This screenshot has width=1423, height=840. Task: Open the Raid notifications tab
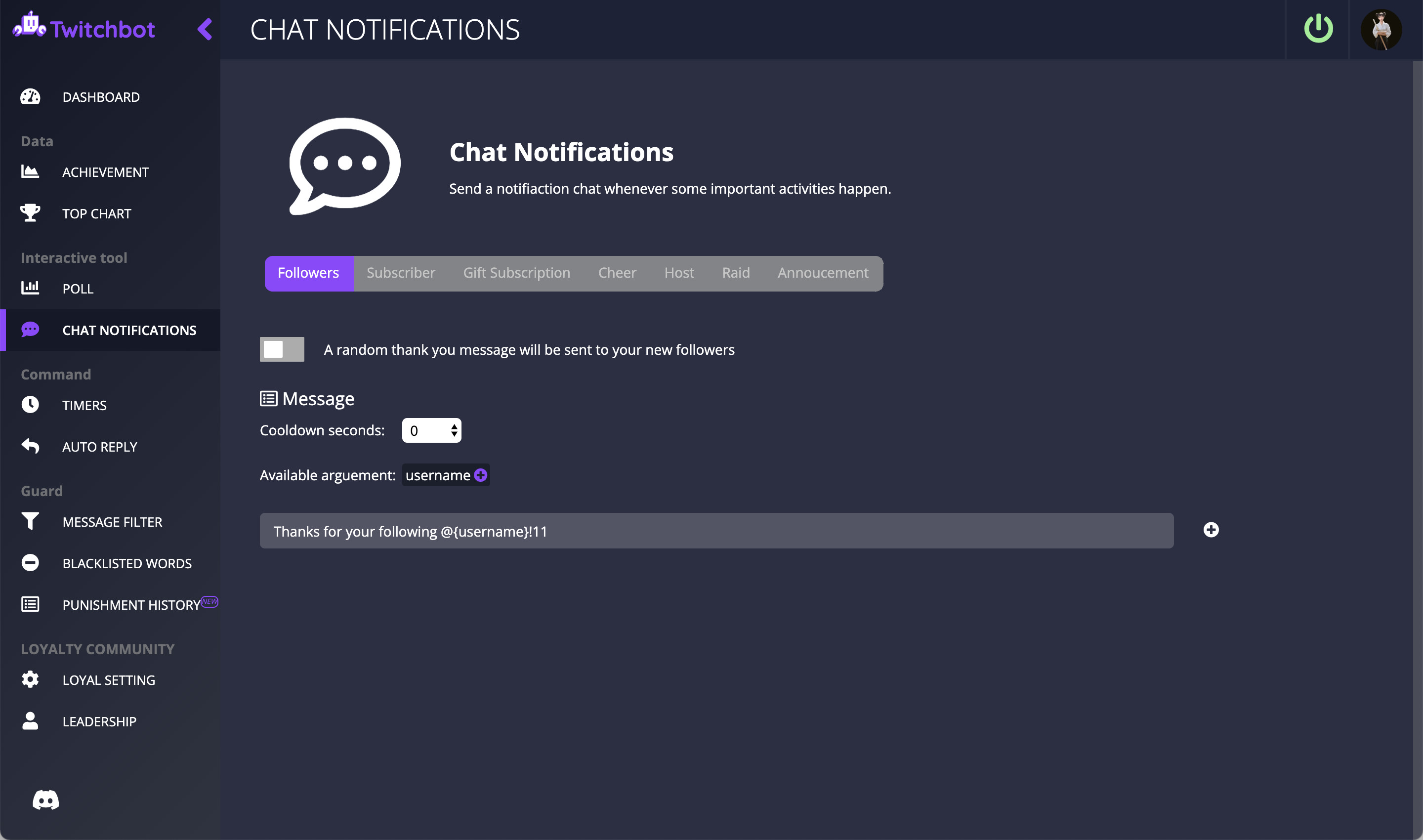(x=736, y=273)
